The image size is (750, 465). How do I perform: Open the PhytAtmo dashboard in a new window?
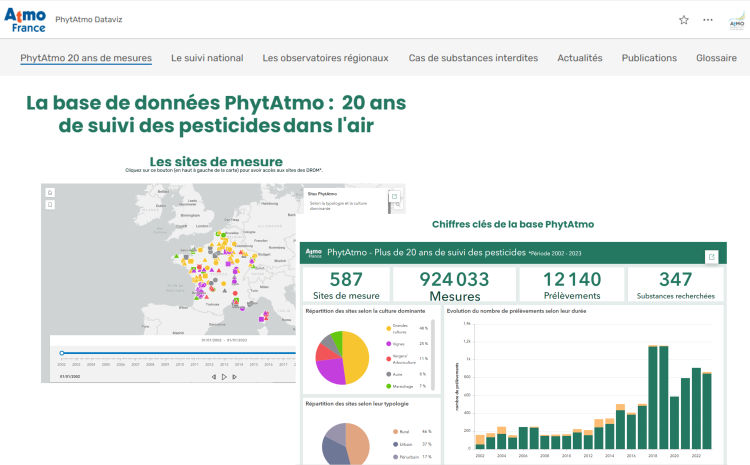(712, 257)
